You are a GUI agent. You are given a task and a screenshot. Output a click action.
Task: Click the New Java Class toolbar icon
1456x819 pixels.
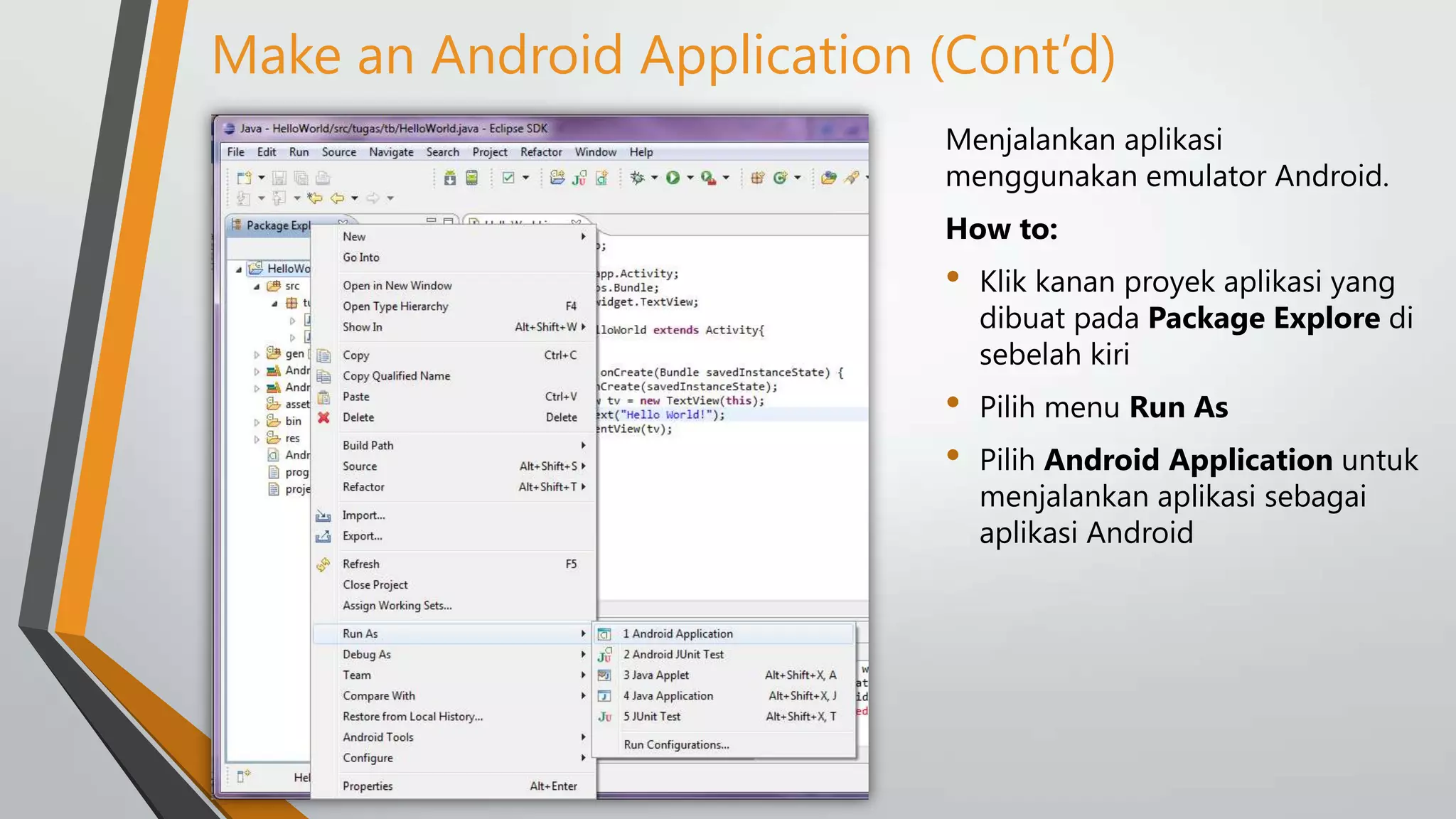[780, 178]
